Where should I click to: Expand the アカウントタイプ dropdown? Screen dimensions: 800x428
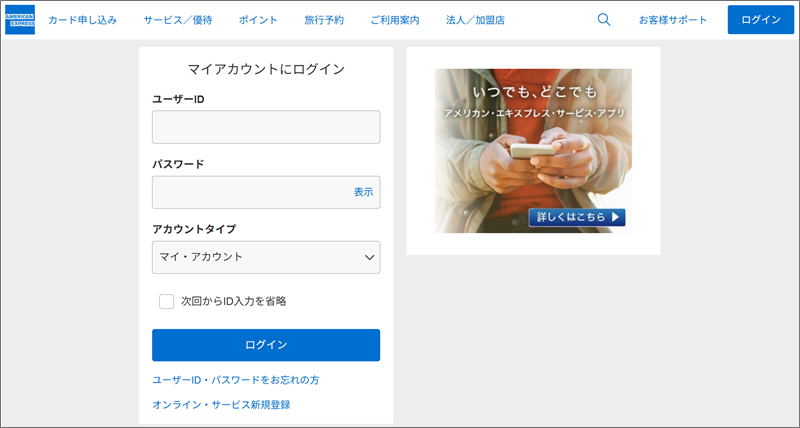266,257
